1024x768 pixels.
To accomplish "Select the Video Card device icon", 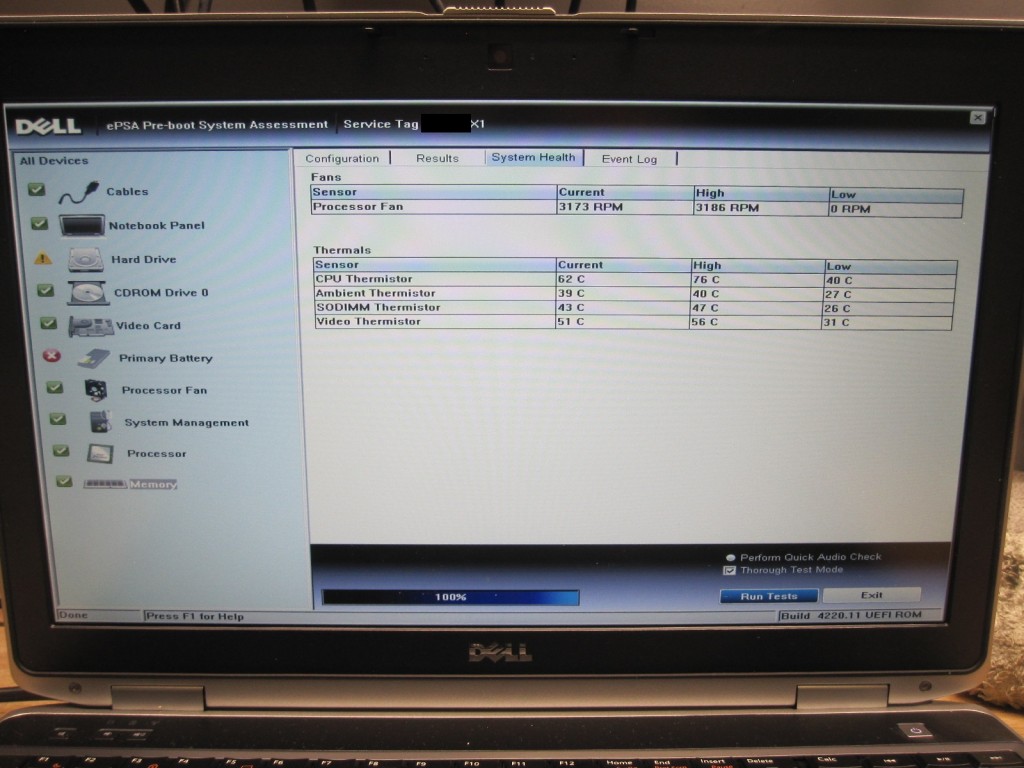I will click(91, 326).
